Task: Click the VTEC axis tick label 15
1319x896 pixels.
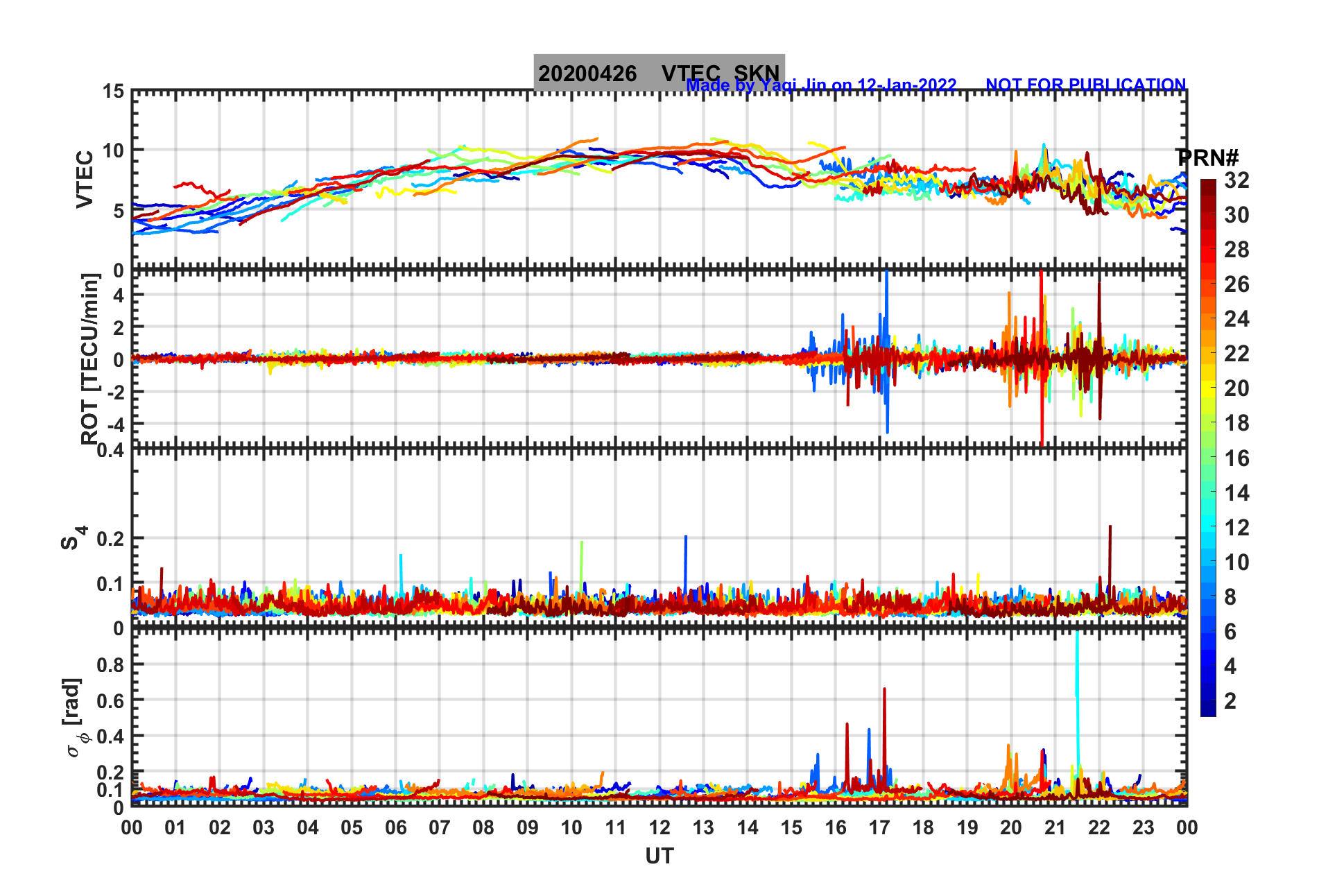Action: pos(114,92)
